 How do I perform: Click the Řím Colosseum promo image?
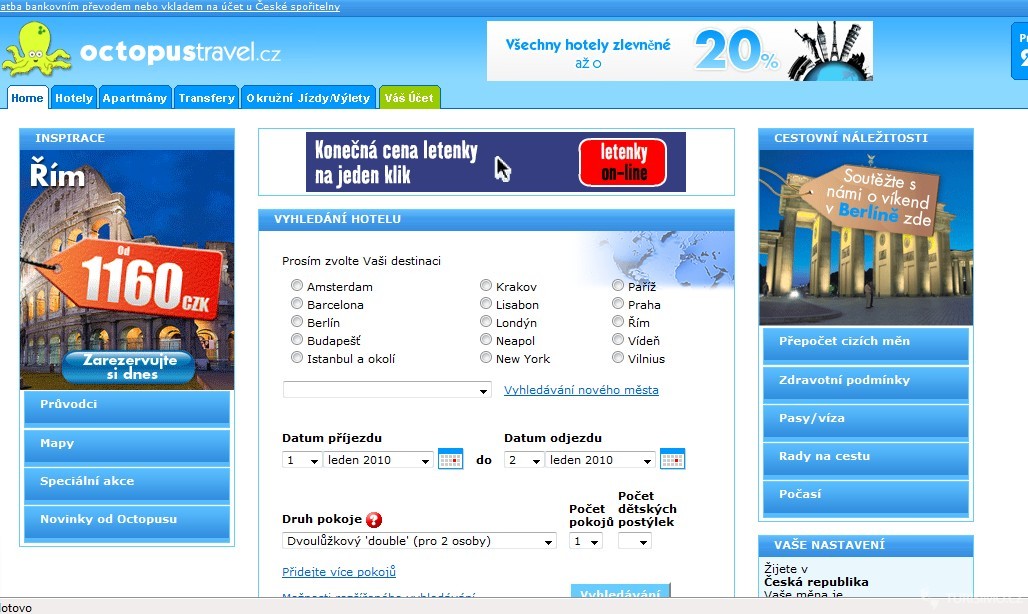(127, 270)
